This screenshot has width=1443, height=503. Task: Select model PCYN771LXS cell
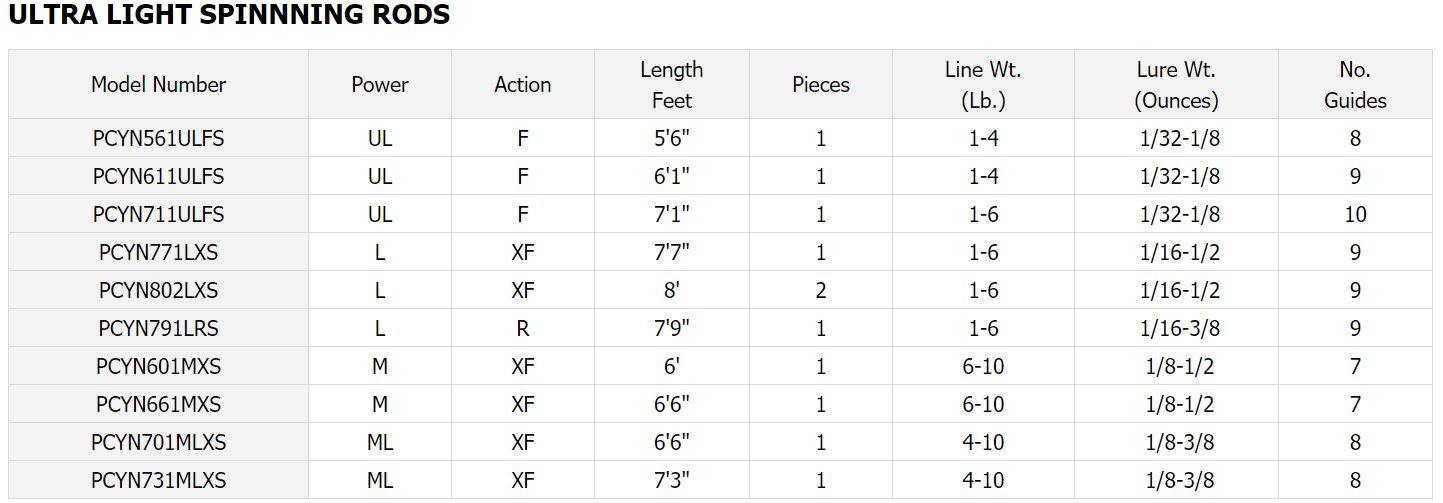pos(158,252)
